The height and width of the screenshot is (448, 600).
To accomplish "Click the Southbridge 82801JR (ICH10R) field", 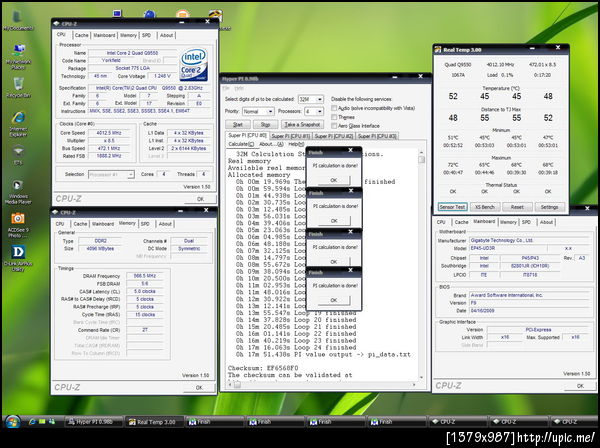I will point(530,266).
